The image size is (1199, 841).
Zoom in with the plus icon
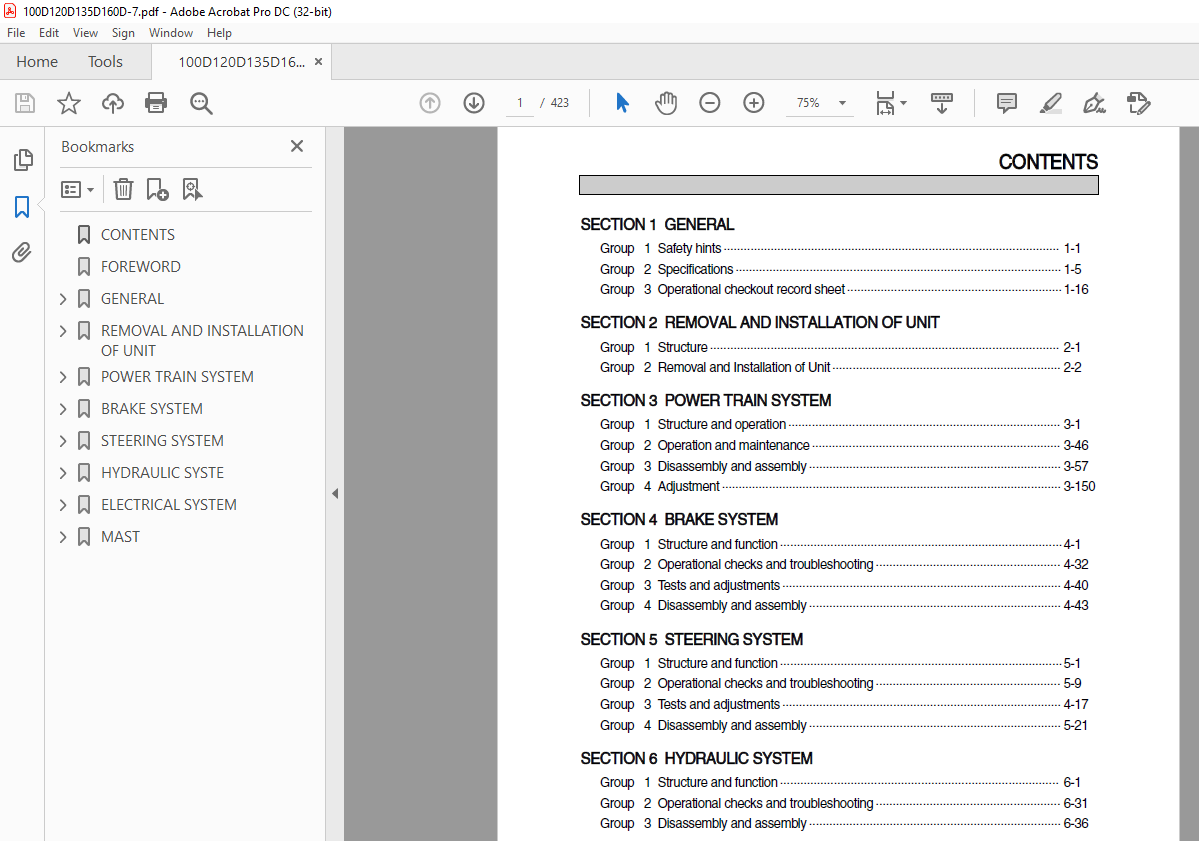[x=754, y=102]
